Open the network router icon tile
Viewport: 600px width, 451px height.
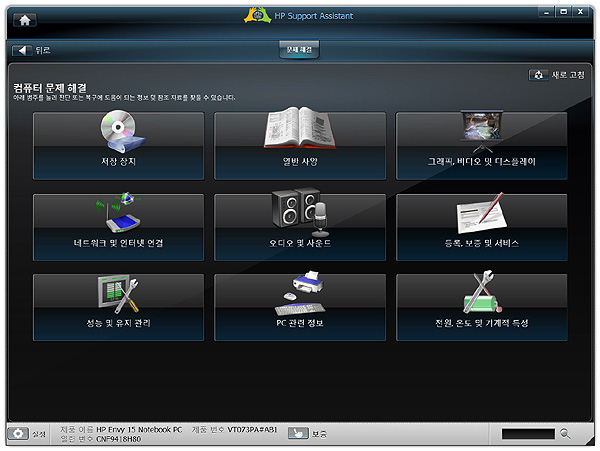[118, 213]
